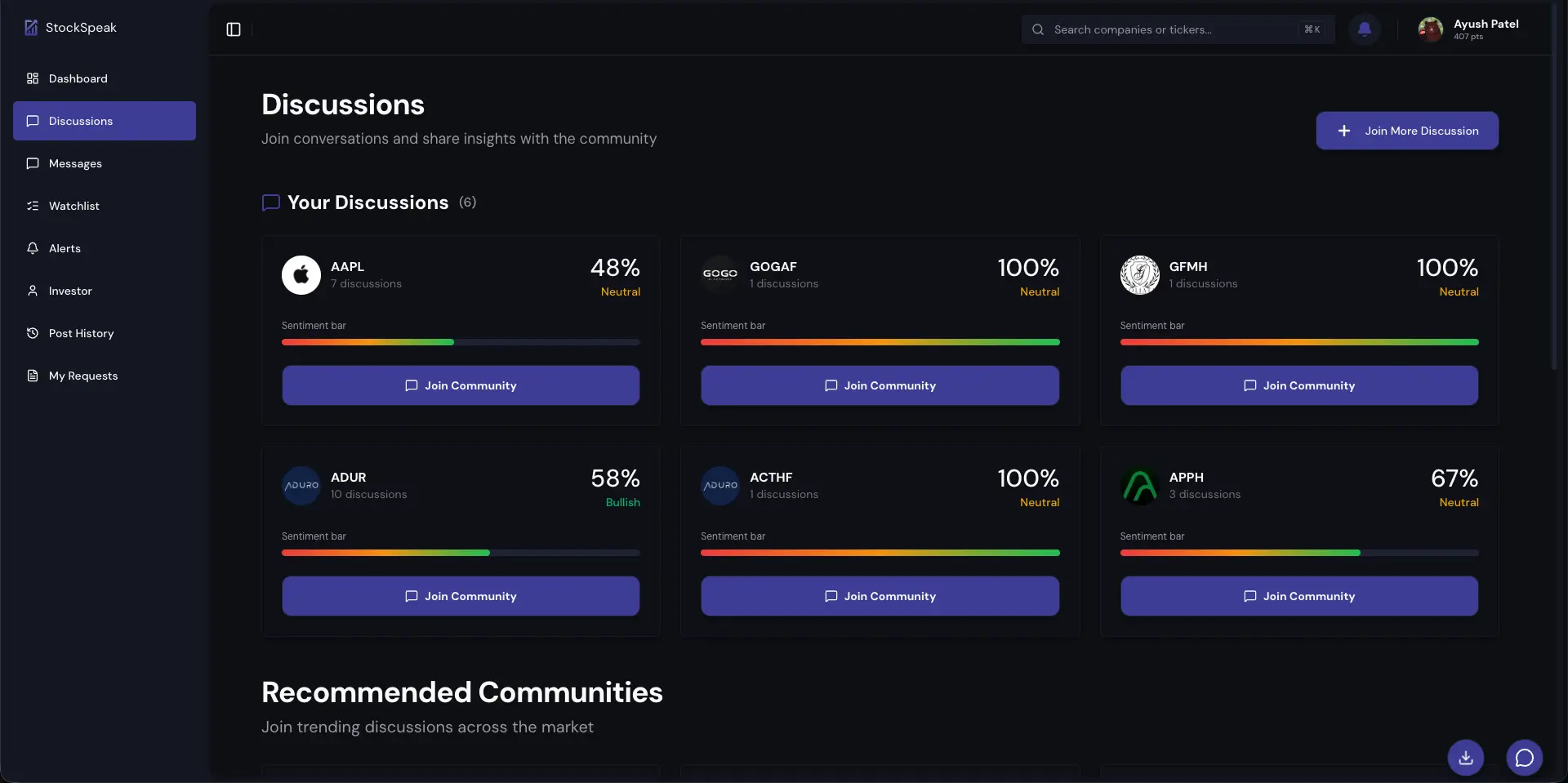Click the ADURO logo on ACTHF card

720,486
